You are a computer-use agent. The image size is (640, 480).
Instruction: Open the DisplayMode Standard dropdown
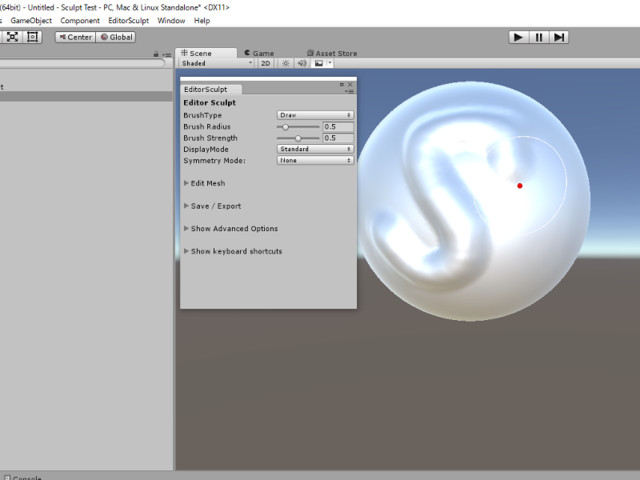(x=315, y=149)
